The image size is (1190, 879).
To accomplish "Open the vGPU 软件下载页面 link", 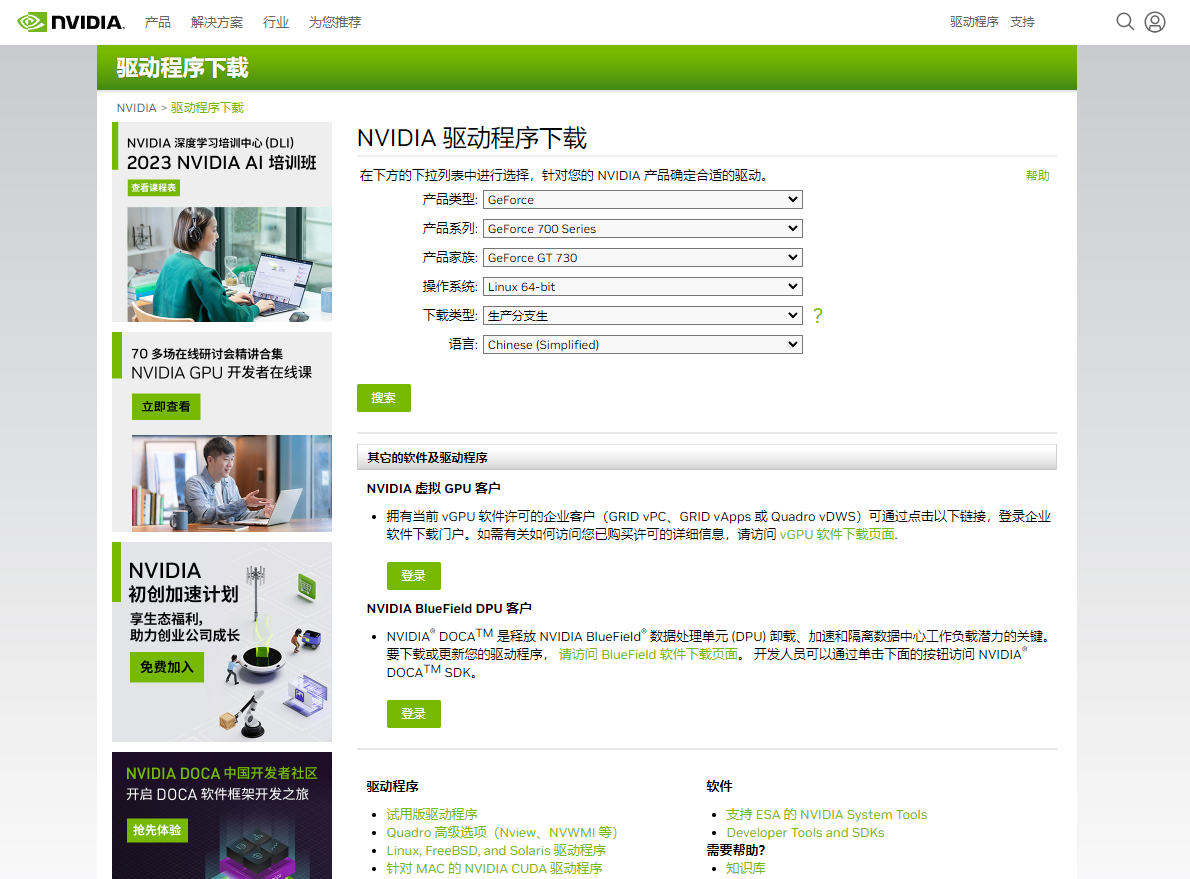I will [x=837, y=534].
